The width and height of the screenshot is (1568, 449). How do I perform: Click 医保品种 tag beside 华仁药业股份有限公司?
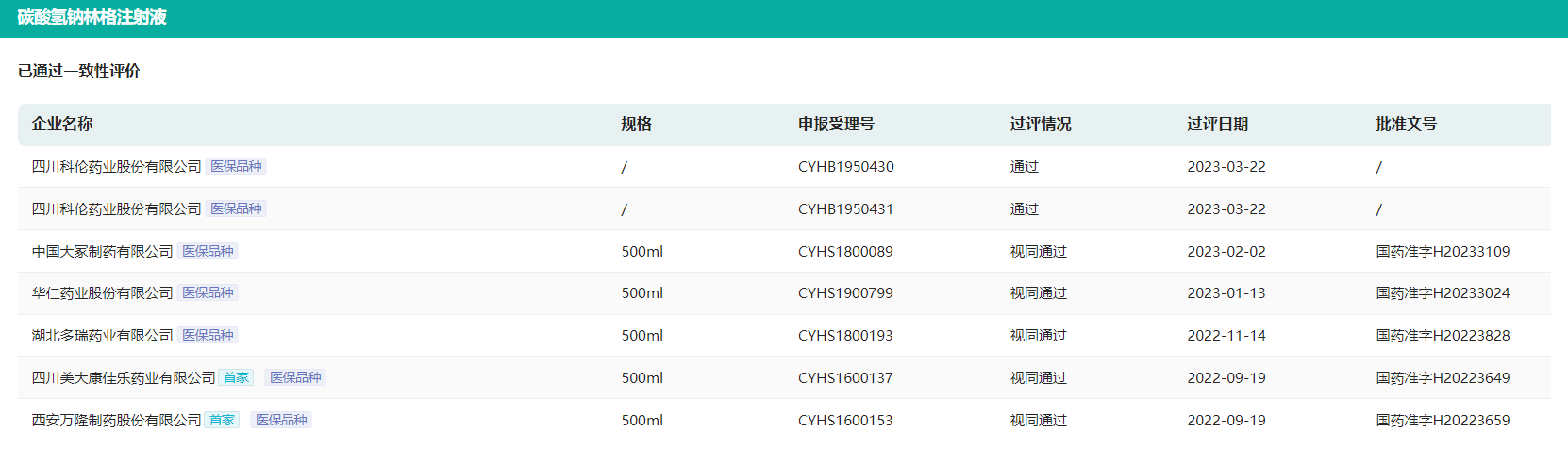click(x=208, y=293)
